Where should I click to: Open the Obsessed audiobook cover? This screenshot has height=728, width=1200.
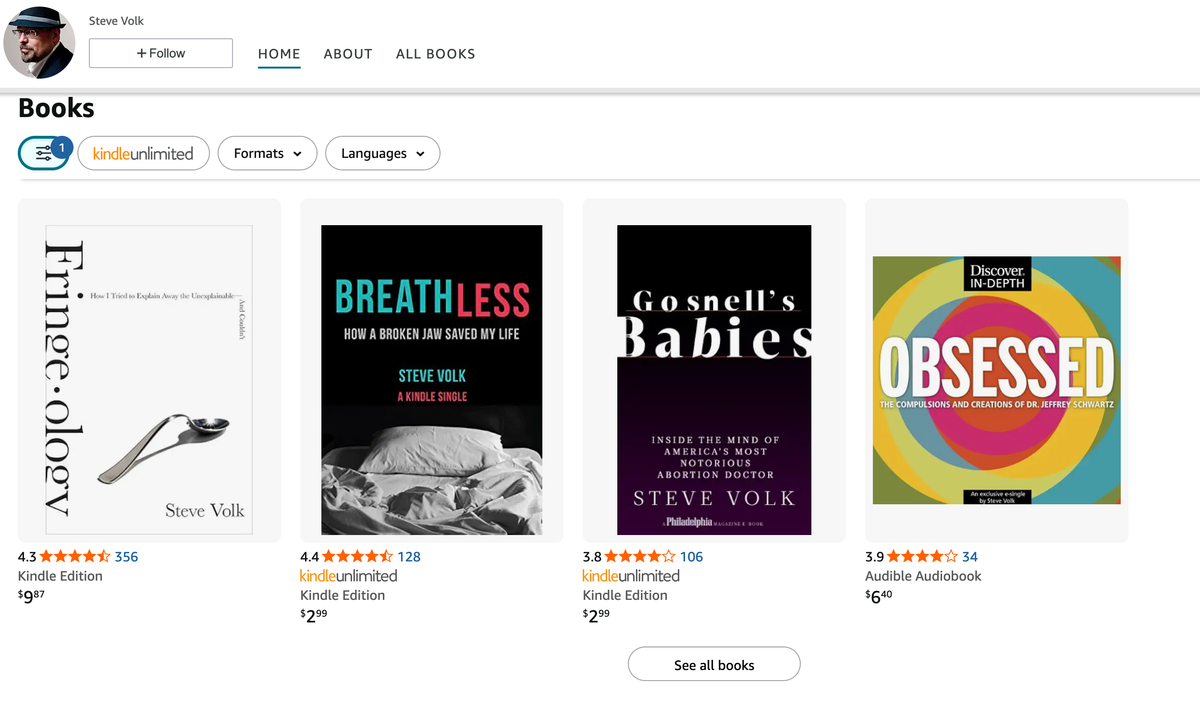pyautogui.click(x=996, y=380)
